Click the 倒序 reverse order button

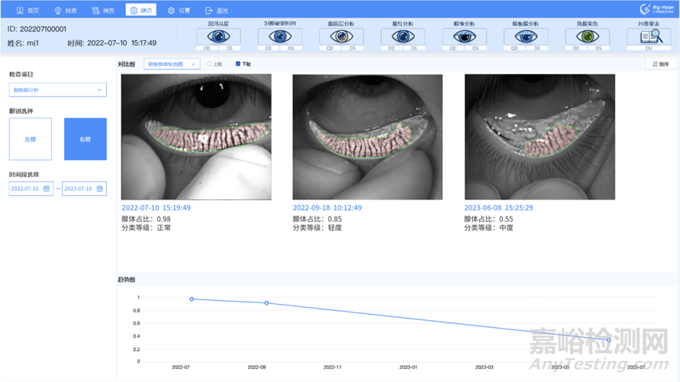coord(661,64)
